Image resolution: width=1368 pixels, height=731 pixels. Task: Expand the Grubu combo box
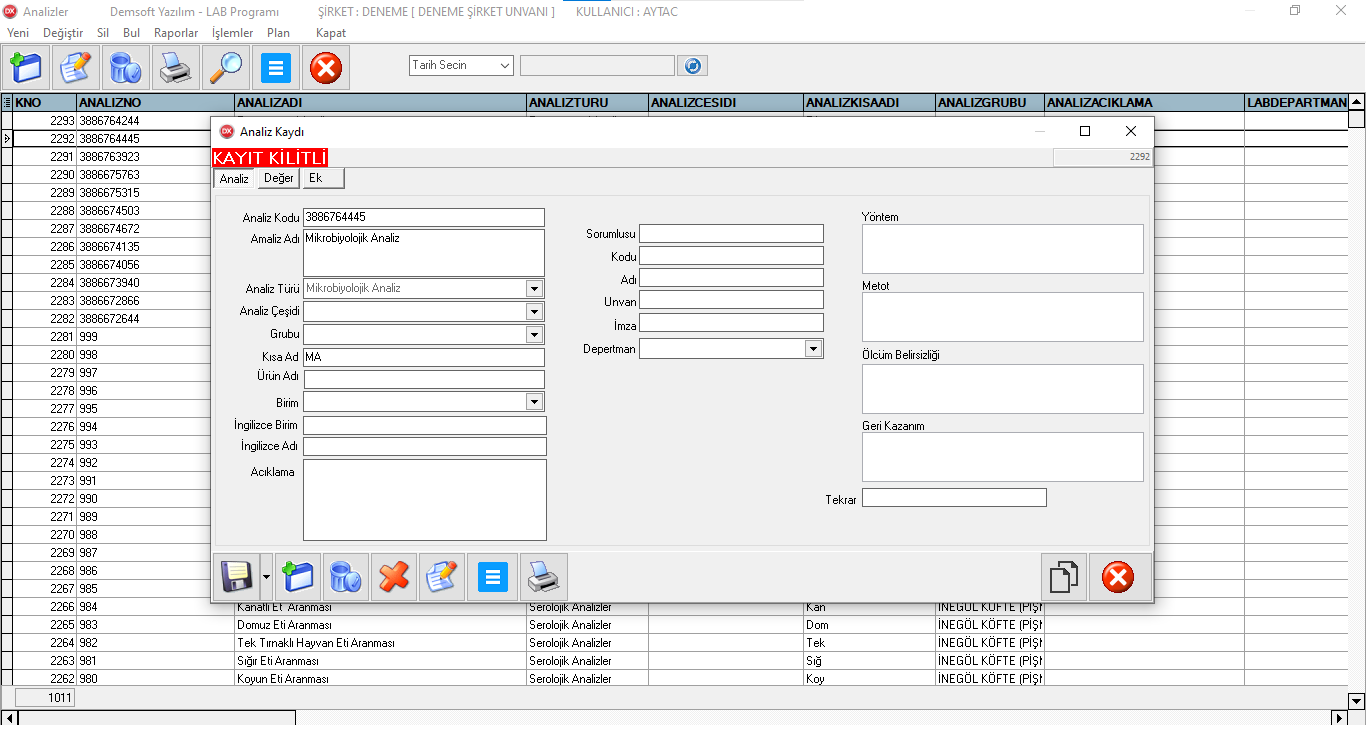coord(534,334)
